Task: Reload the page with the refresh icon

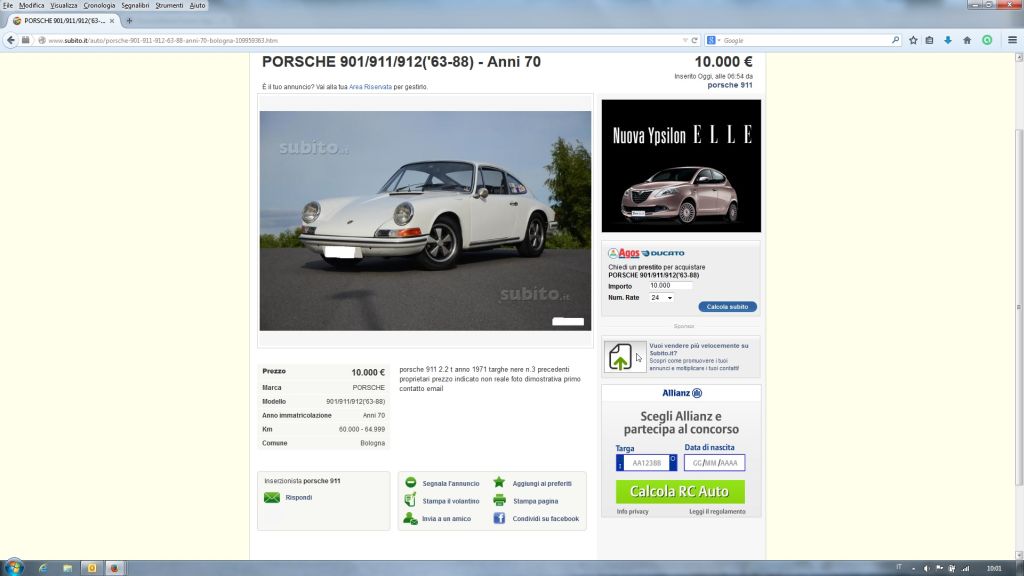Action: pos(694,40)
